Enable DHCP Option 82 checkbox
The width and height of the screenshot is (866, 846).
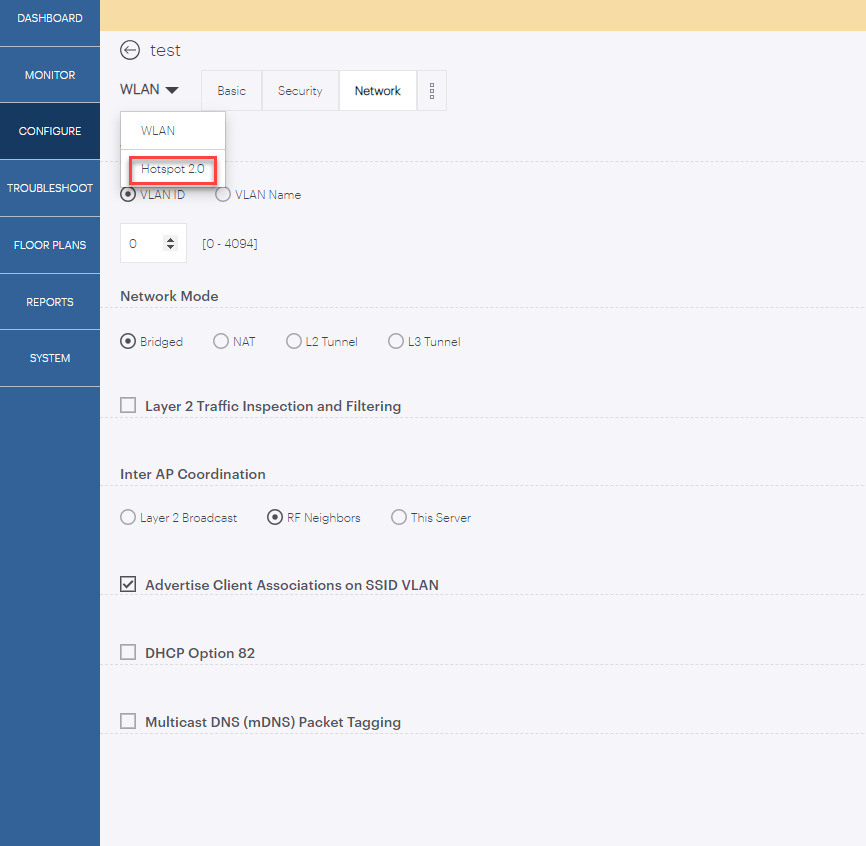point(128,652)
